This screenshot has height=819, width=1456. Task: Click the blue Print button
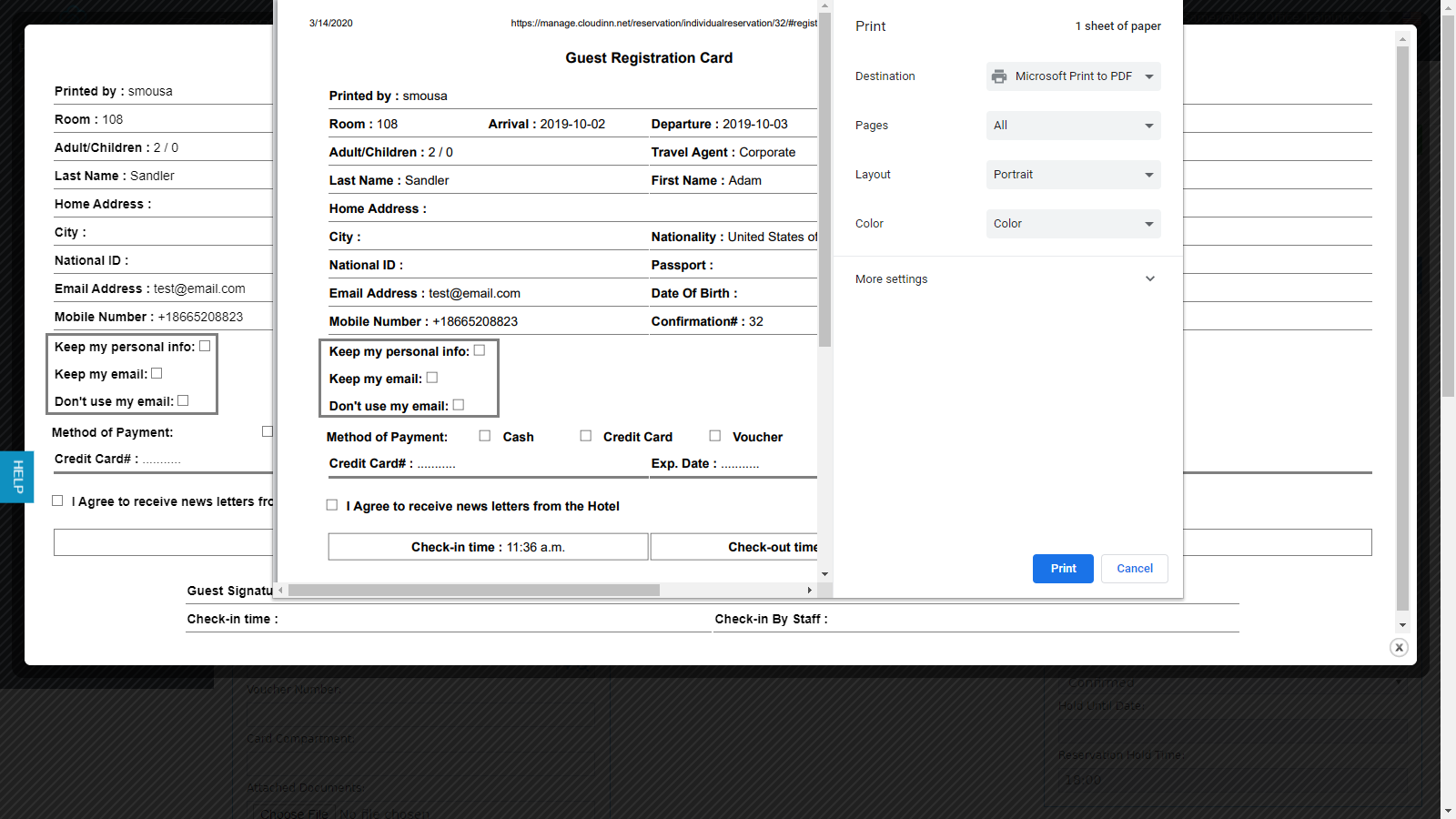[x=1063, y=569]
